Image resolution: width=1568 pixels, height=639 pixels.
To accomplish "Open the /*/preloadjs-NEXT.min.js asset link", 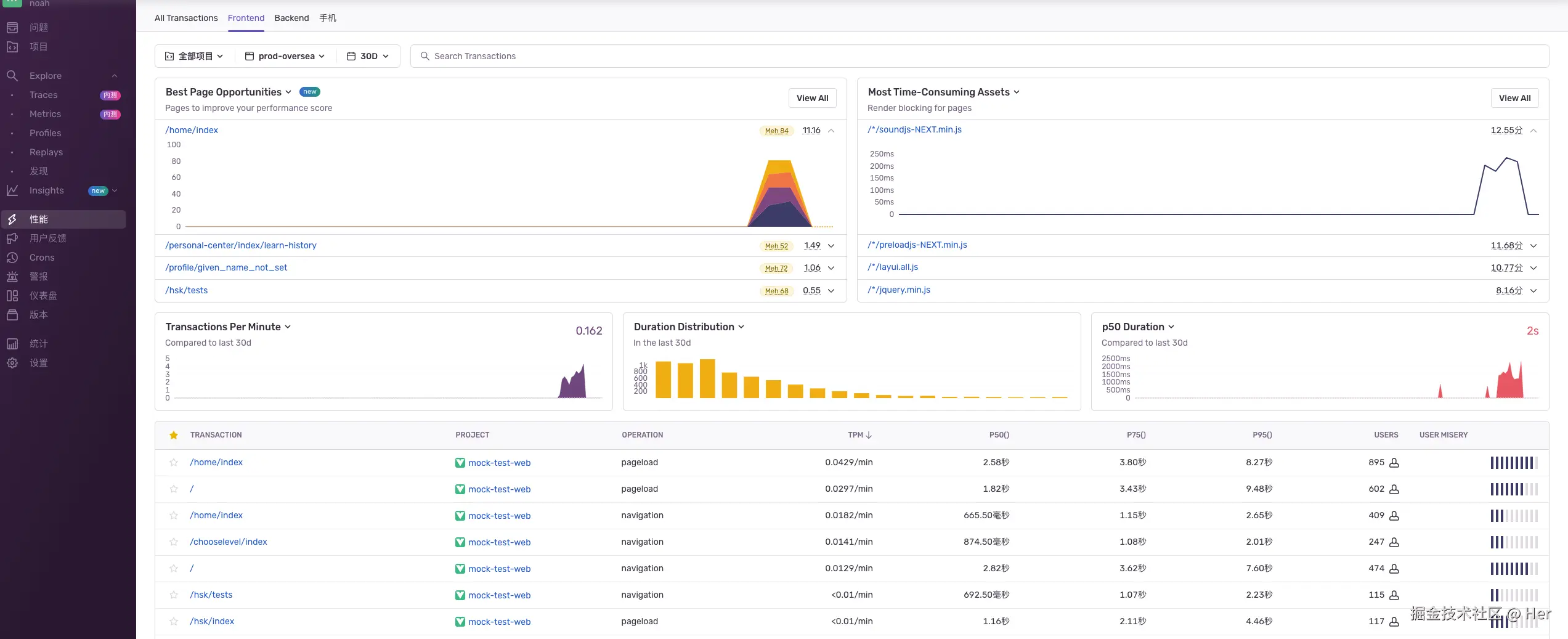I will click(917, 245).
